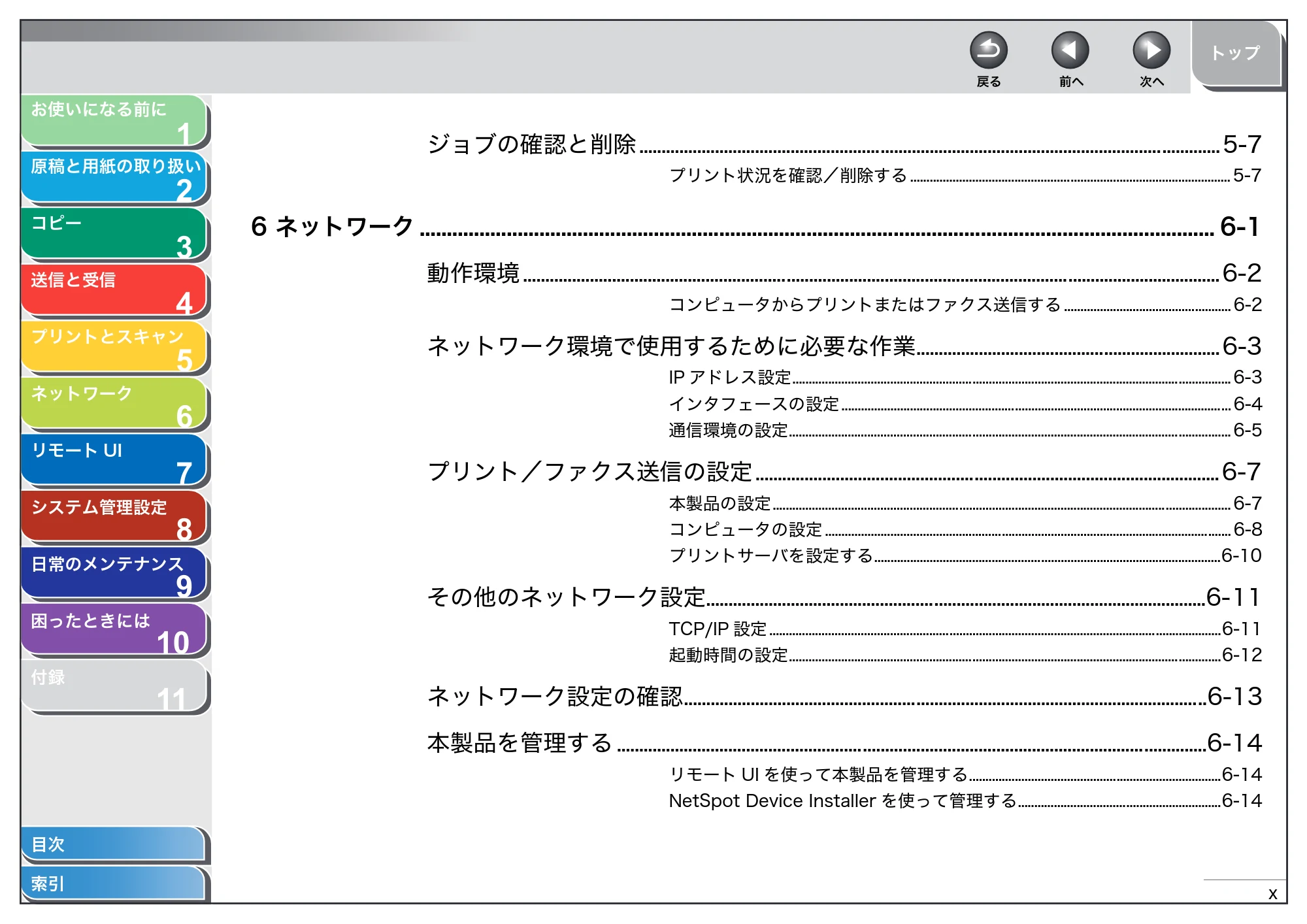The image size is (1307, 924).
Task: Open インタフェースの設定 entry
Action: tap(965, 404)
